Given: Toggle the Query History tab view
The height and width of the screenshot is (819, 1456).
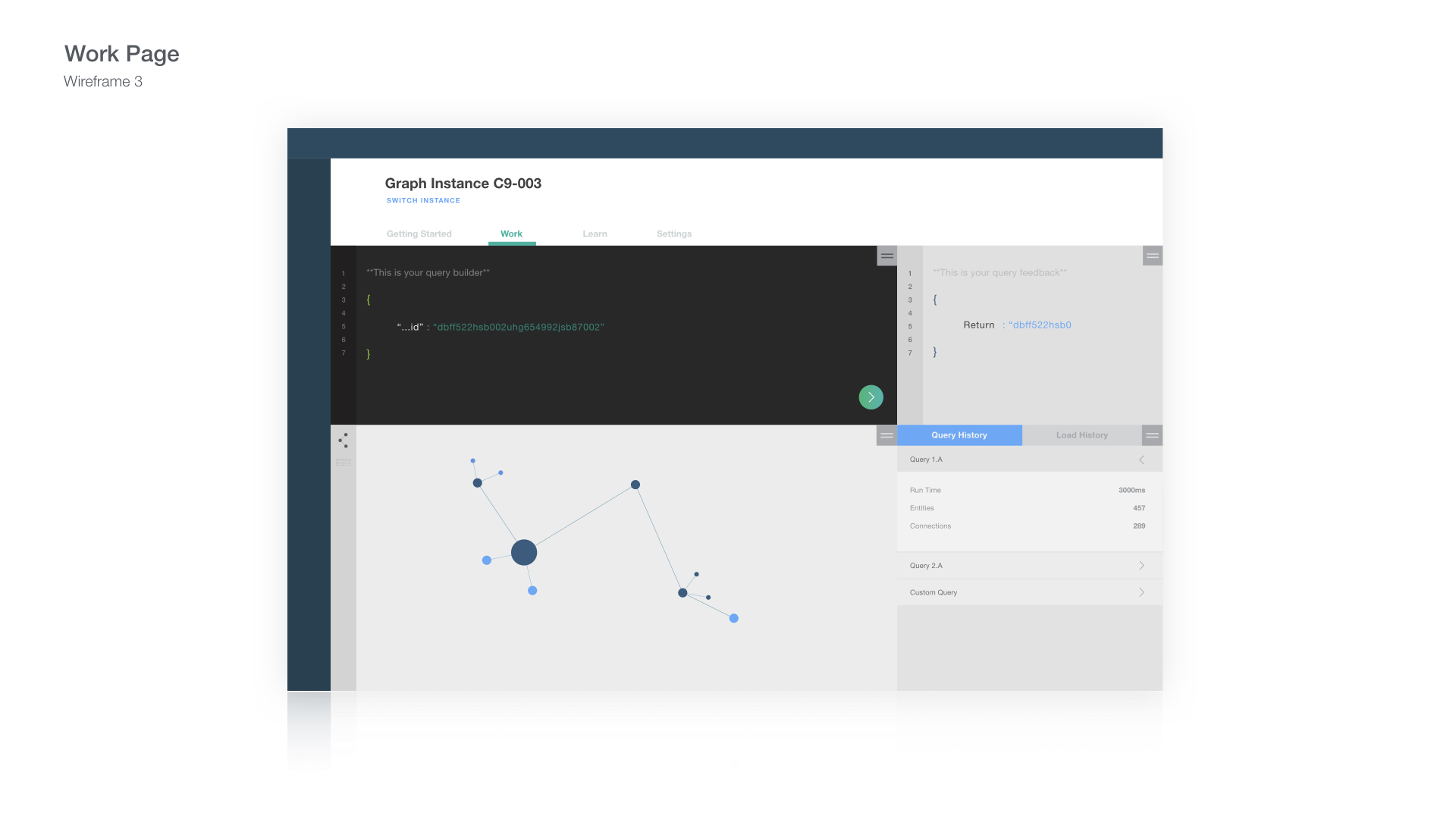Looking at the screenshot, I should coord(959,434).
